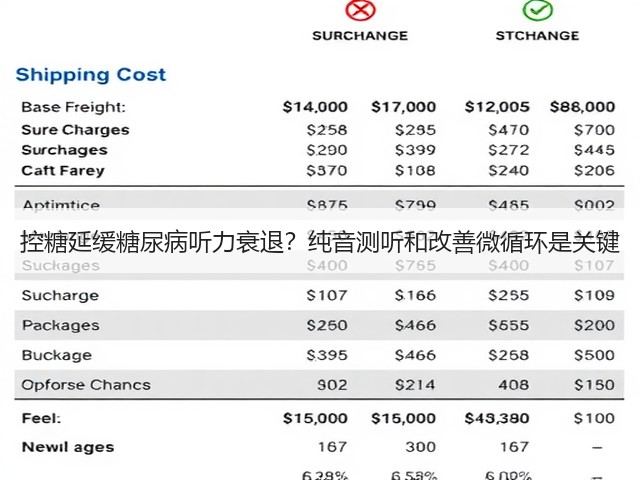Open the Chinese headline overlay text
The image size is (640, 480).
(320, 242)
